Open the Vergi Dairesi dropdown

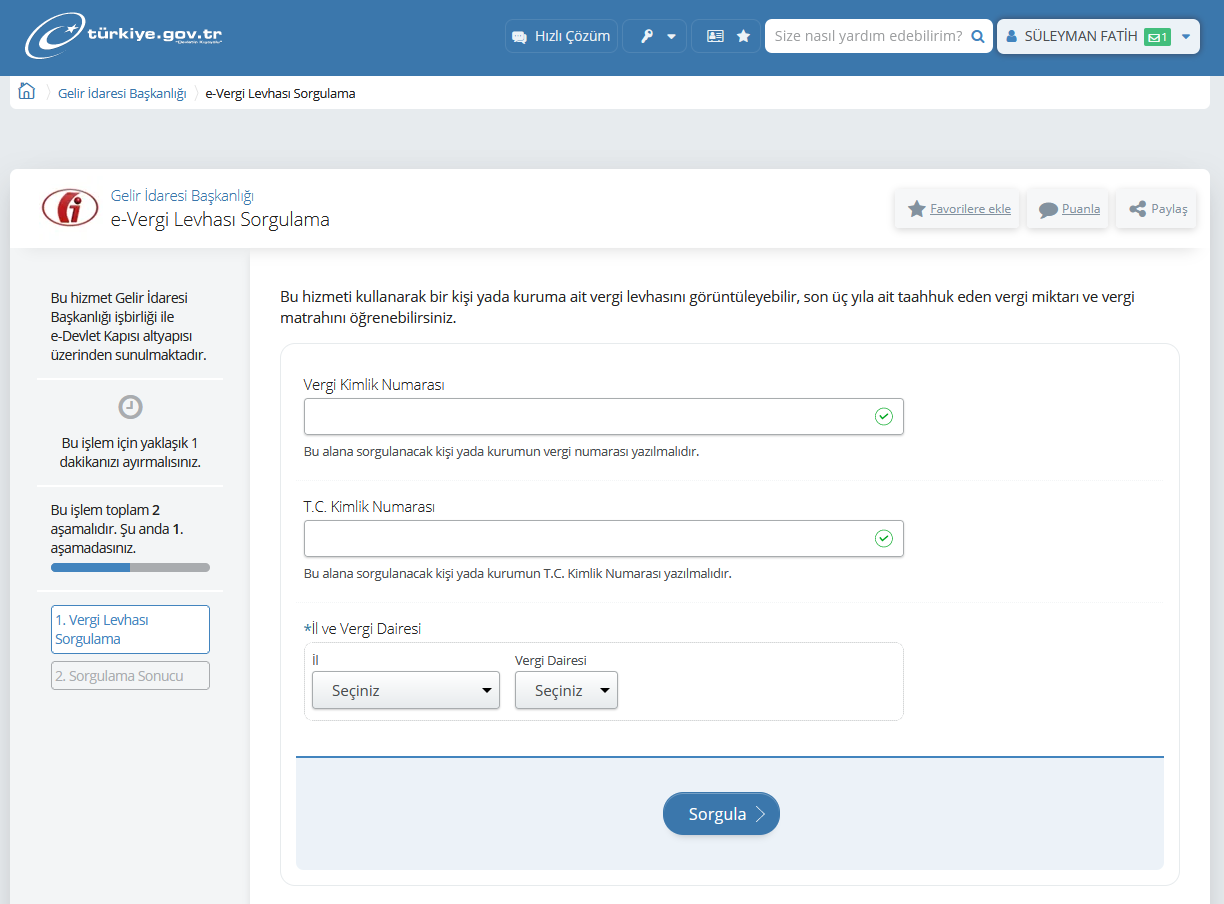coord(566,690)
